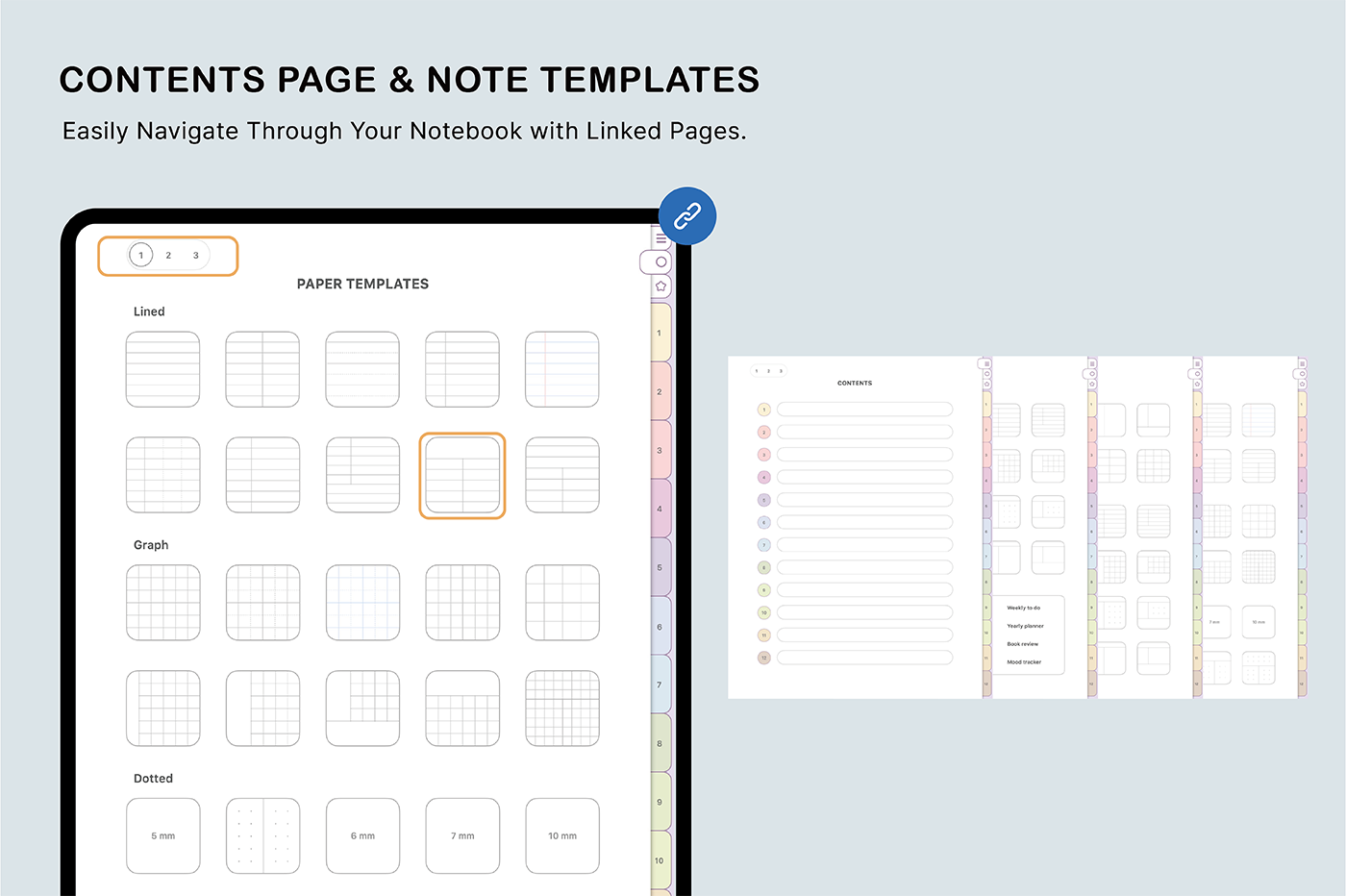Choose the orange-highlighted lined template
Screen dimensions: 1346x896
[462, 475]
